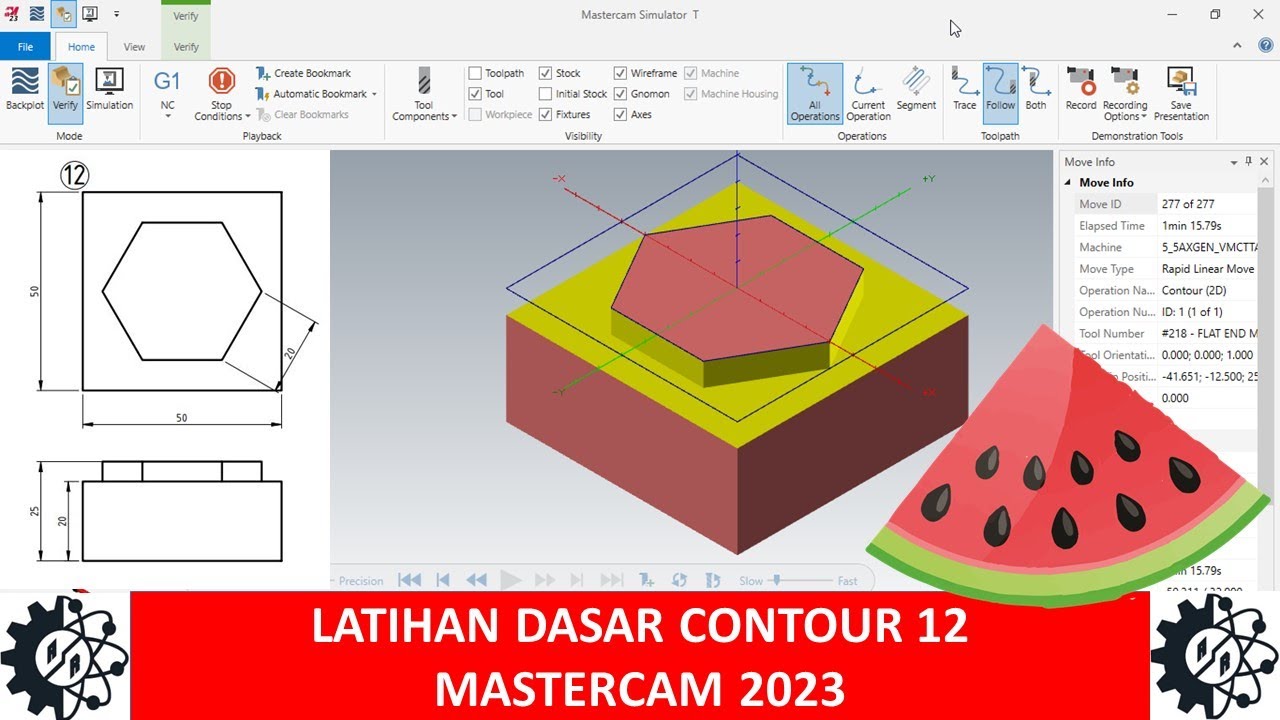Pin the Move Info panel
This screenshot has height=720, width=1280.
1249,161
